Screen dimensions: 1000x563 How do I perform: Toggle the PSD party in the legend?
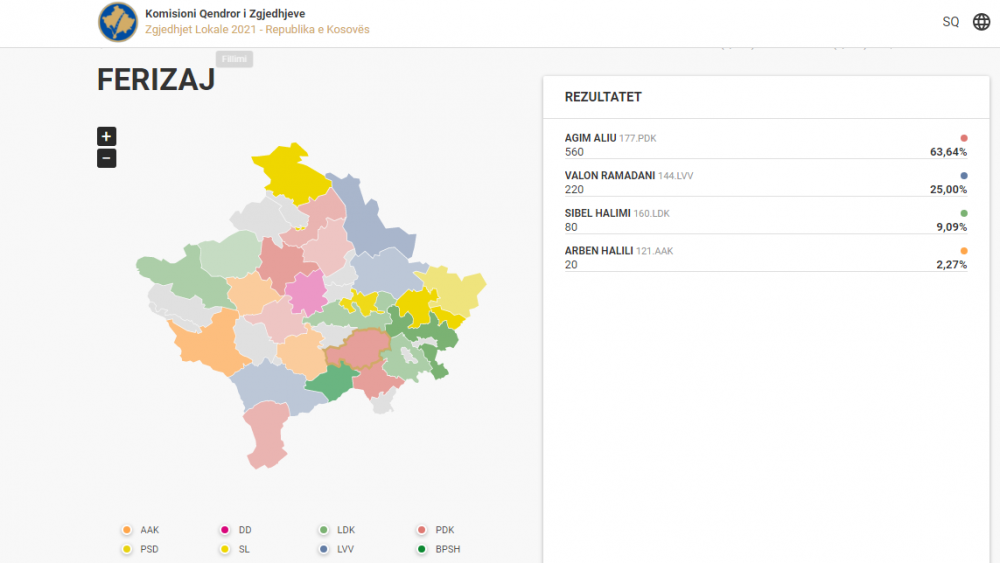pyautogui.click(x=148, y=549)
